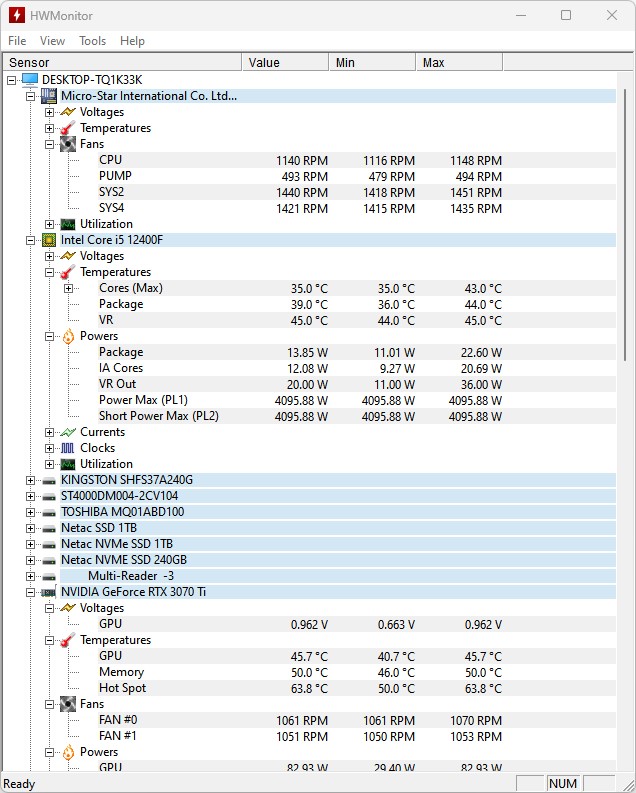The image size is (636, 793).
Task: Click the Clocks square wave icon
Action: coord(68,448)
